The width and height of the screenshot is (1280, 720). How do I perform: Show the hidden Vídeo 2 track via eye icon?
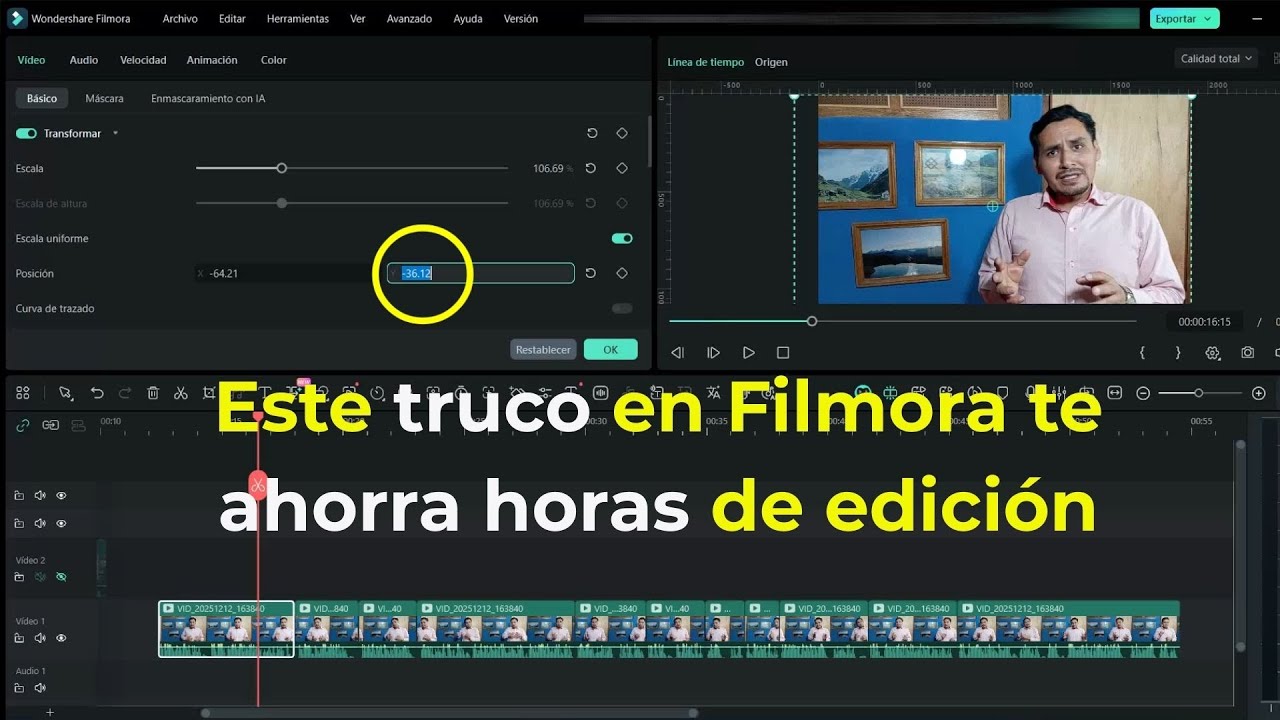pos(61,577)
